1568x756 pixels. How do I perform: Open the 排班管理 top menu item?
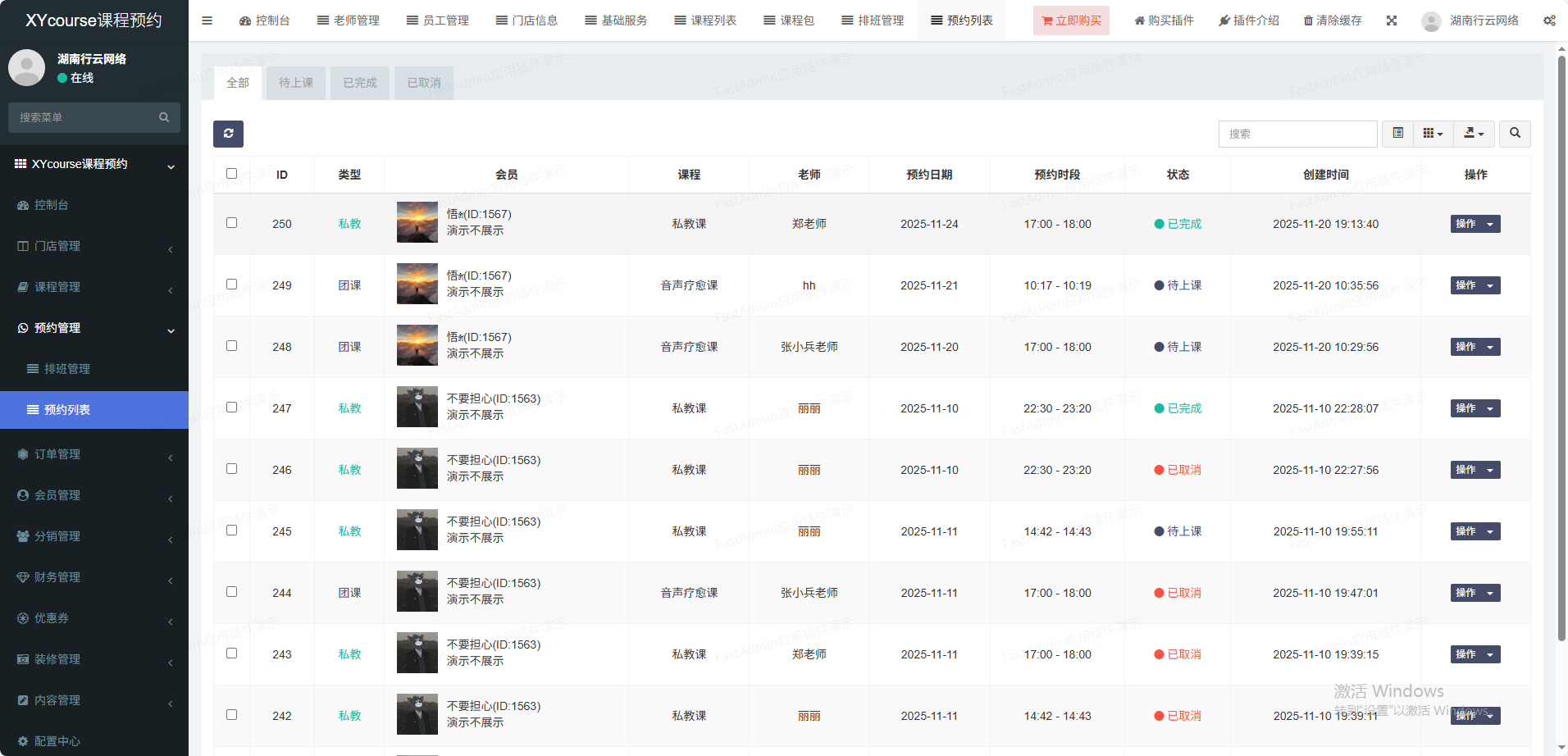point(873,20)
